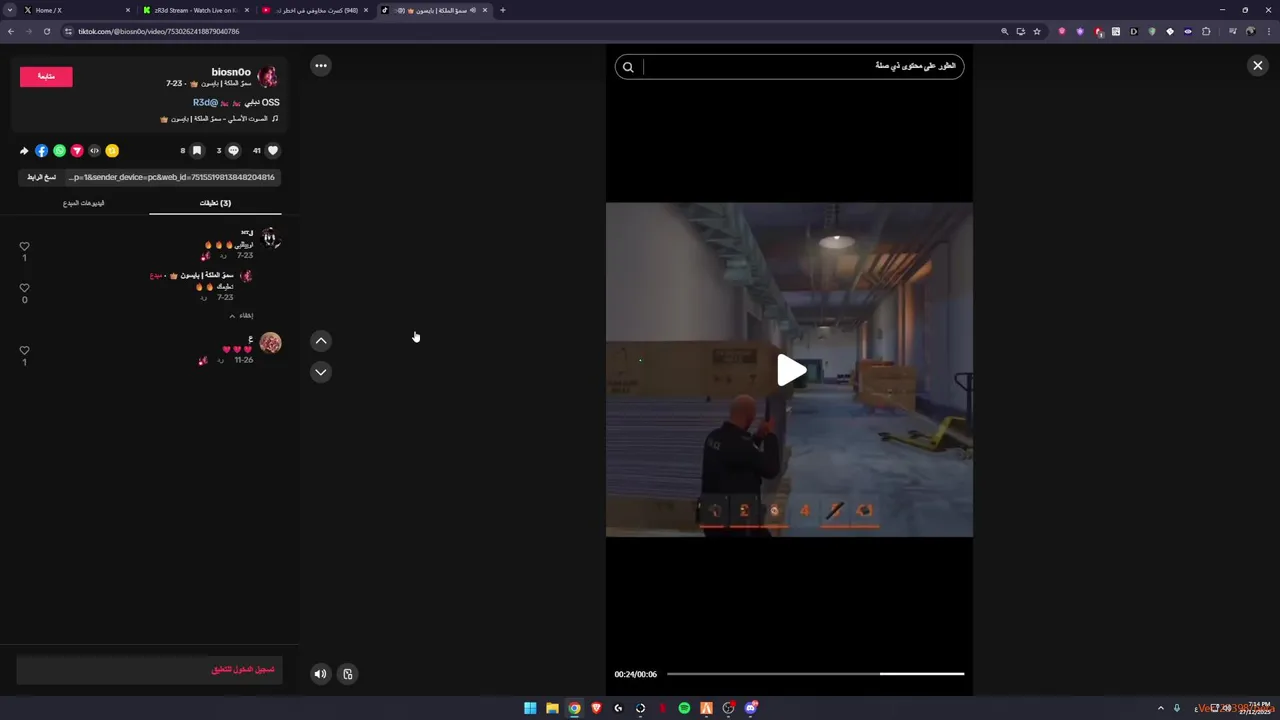Click the copy link button
The height and width of the screenshot is (720, 1280).
pyautogui.click(x=42, y=177)
